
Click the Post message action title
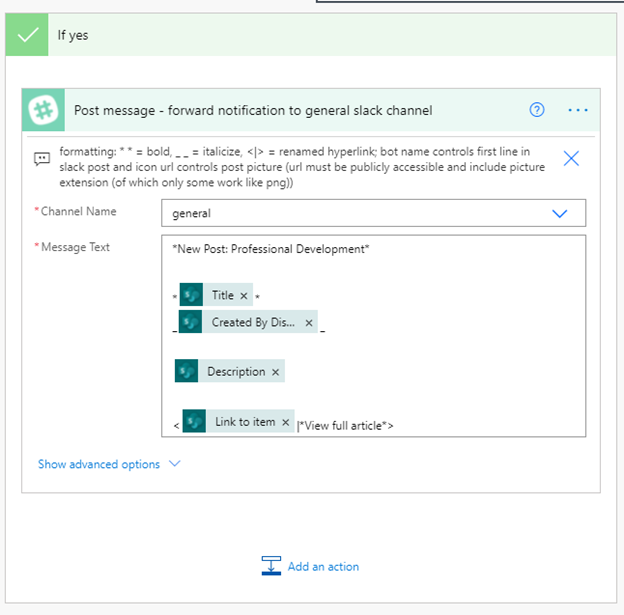pyautogui.click(x=253, y=110)
